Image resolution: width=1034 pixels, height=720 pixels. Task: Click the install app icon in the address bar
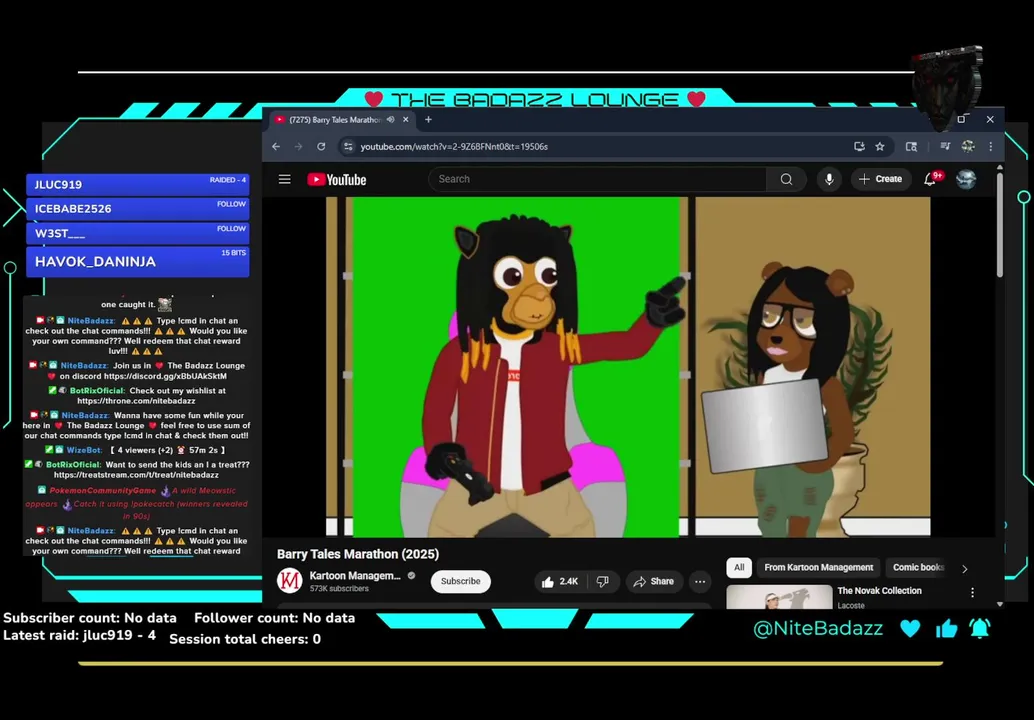click(x=859, y=146)
